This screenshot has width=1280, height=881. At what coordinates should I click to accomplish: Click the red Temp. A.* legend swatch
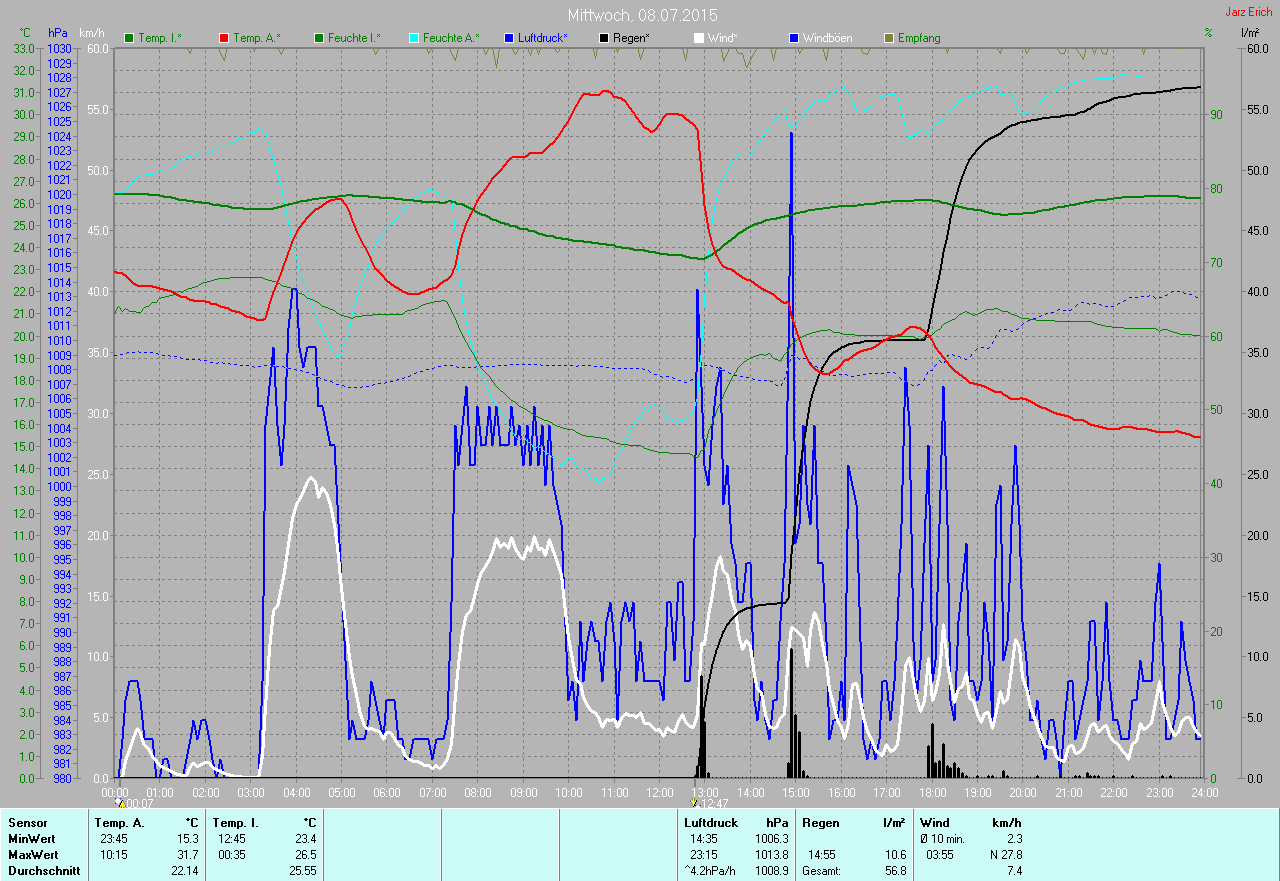[223, 38]
